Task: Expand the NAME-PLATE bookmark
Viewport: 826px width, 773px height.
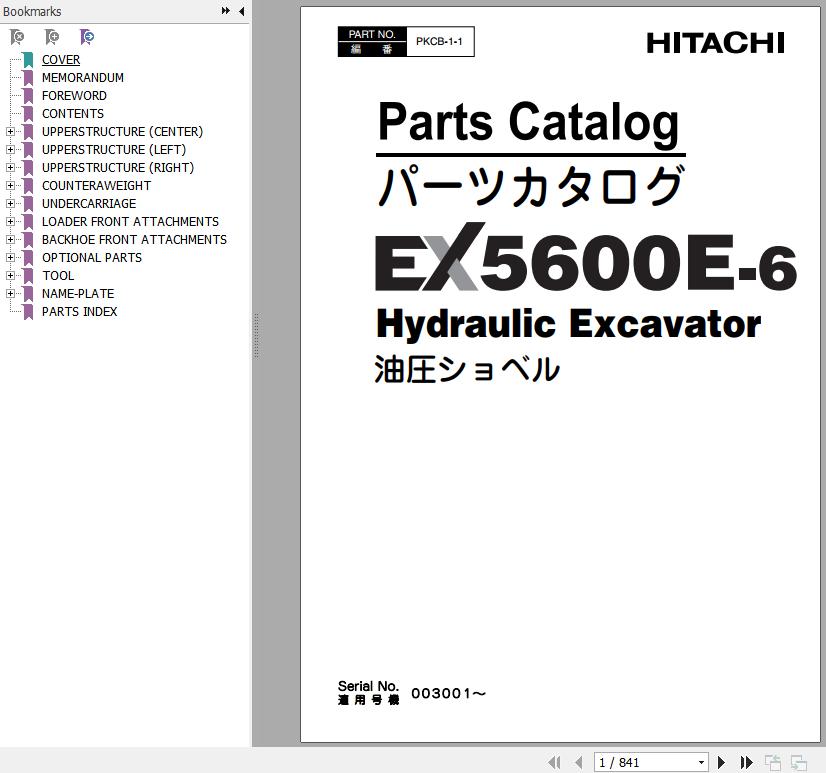Action: [10, 293]
